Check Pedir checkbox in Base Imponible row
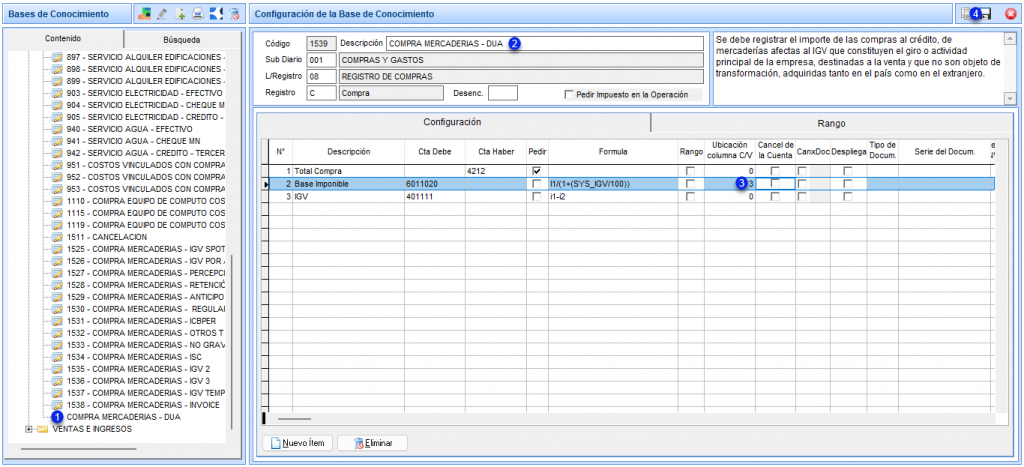 point(537,184)
